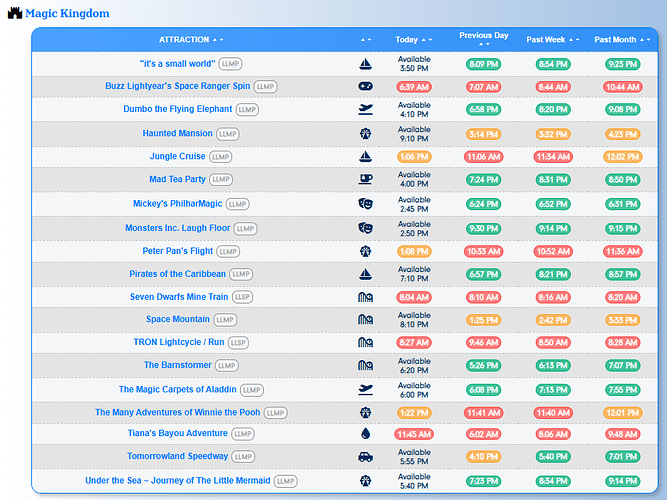Viewport: 667px width, 500px height.
Task: Click the theater masks icon for Mickey's PhilharMagic
Action: click(x=365, y=204)
